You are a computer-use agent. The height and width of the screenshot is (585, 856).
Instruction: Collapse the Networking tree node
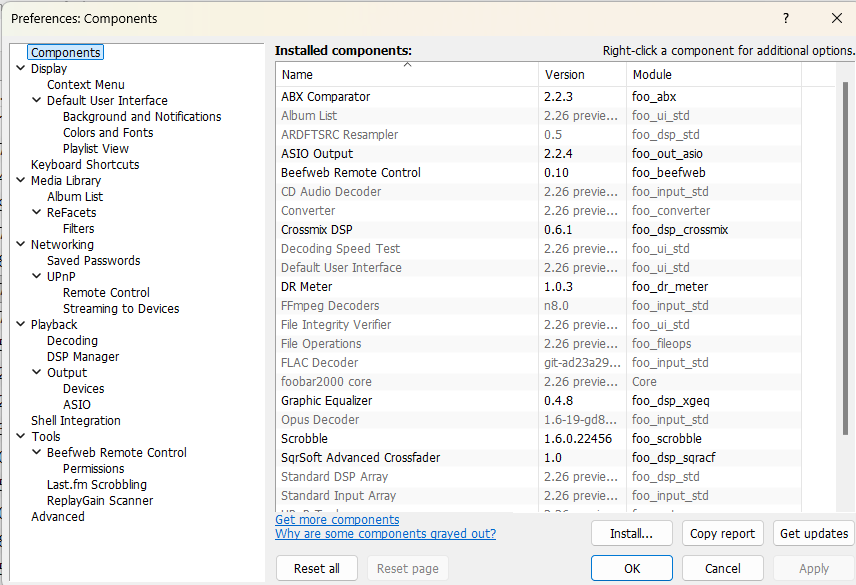[x=21, y=244]
